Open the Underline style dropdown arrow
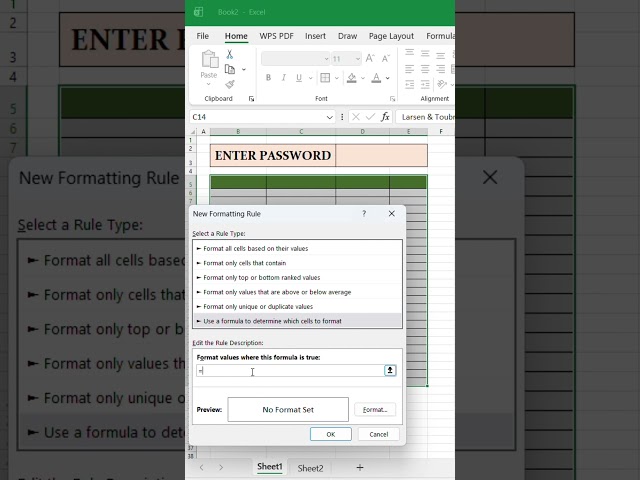 click(x=310, y=78)
